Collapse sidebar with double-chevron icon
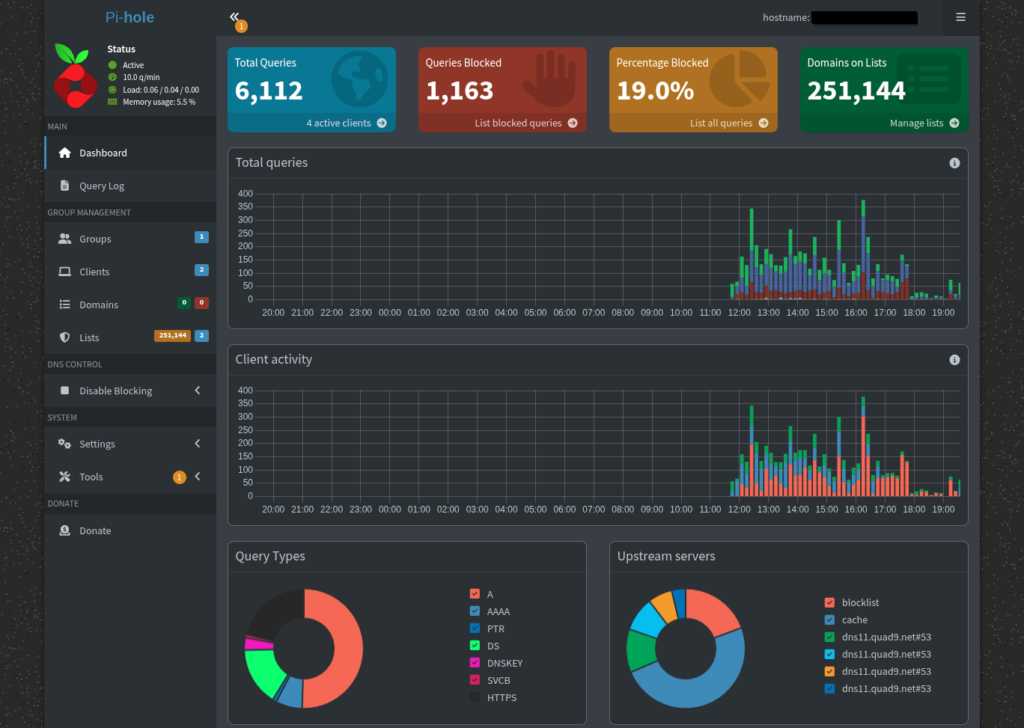 point(234,17)
